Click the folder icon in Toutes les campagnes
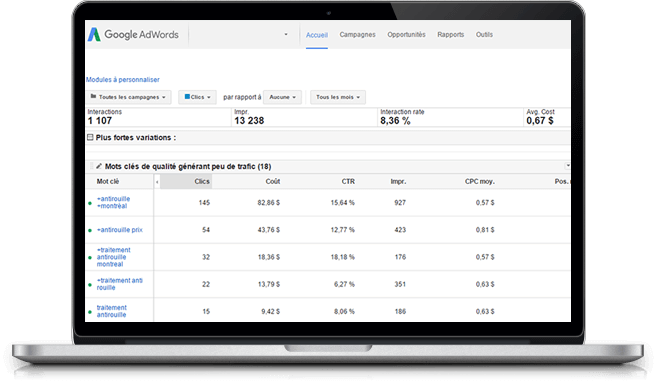This screenshot has height=381, width=657. 93,96
